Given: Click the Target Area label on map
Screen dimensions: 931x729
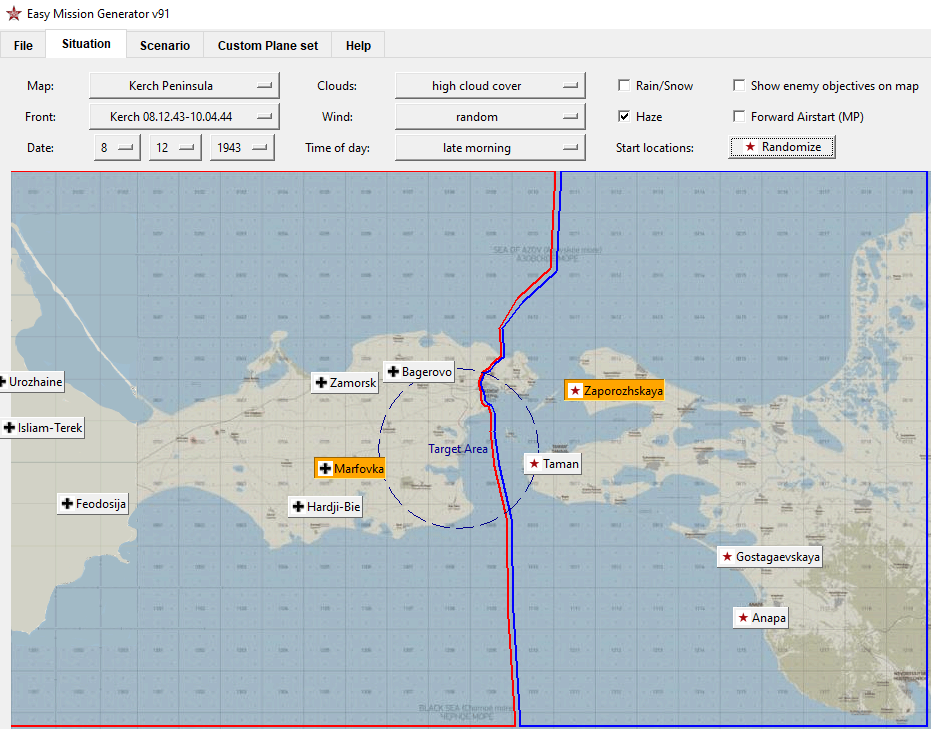Looking at the screenshot, I should click(x=458, y=449).
